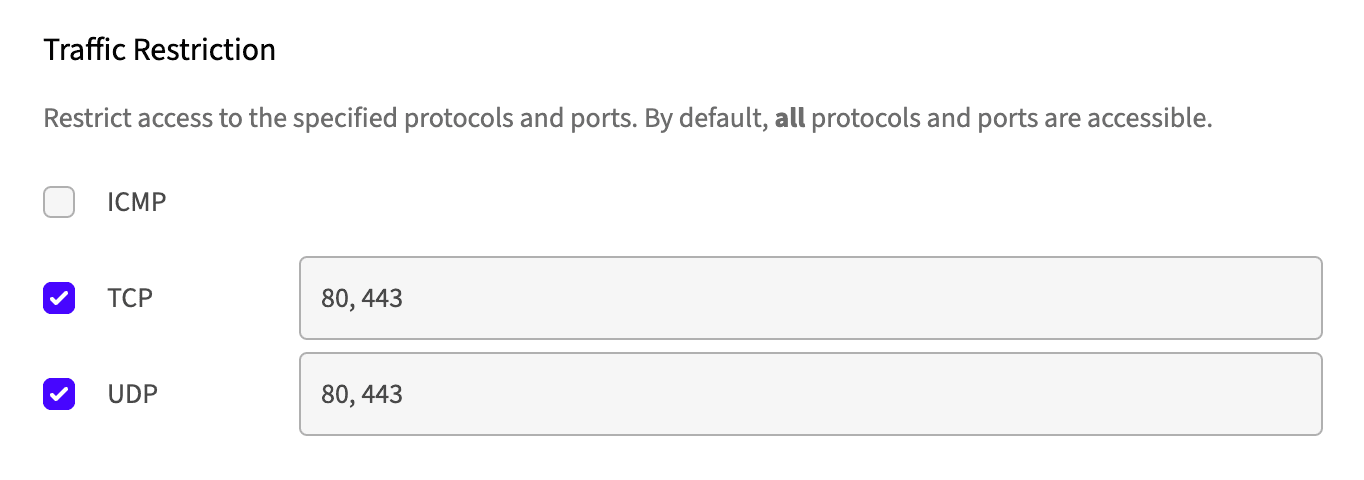1364x480 pixels.
Task: Click "80, 443" text in the UDP field
Action: point(362,394)
